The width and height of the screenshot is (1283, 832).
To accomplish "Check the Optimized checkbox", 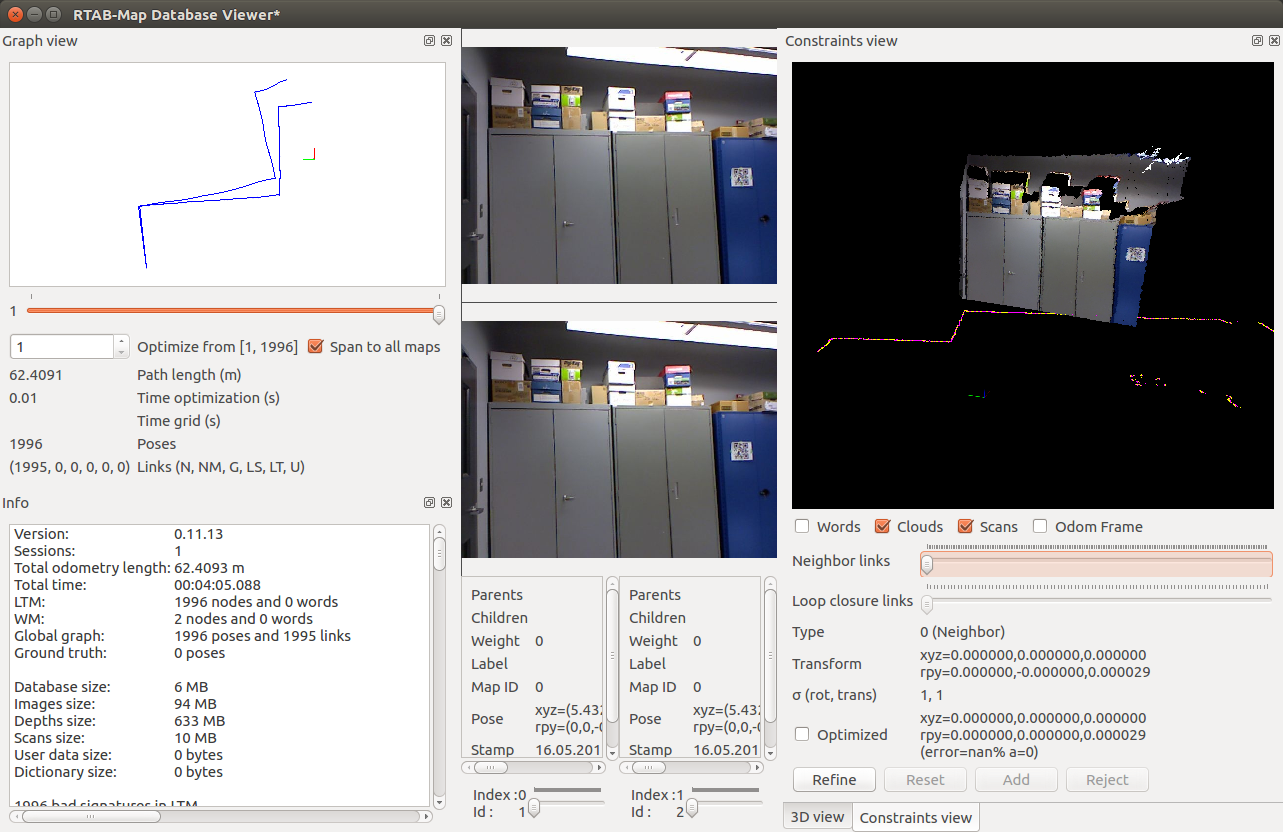I will coord(802,734).
